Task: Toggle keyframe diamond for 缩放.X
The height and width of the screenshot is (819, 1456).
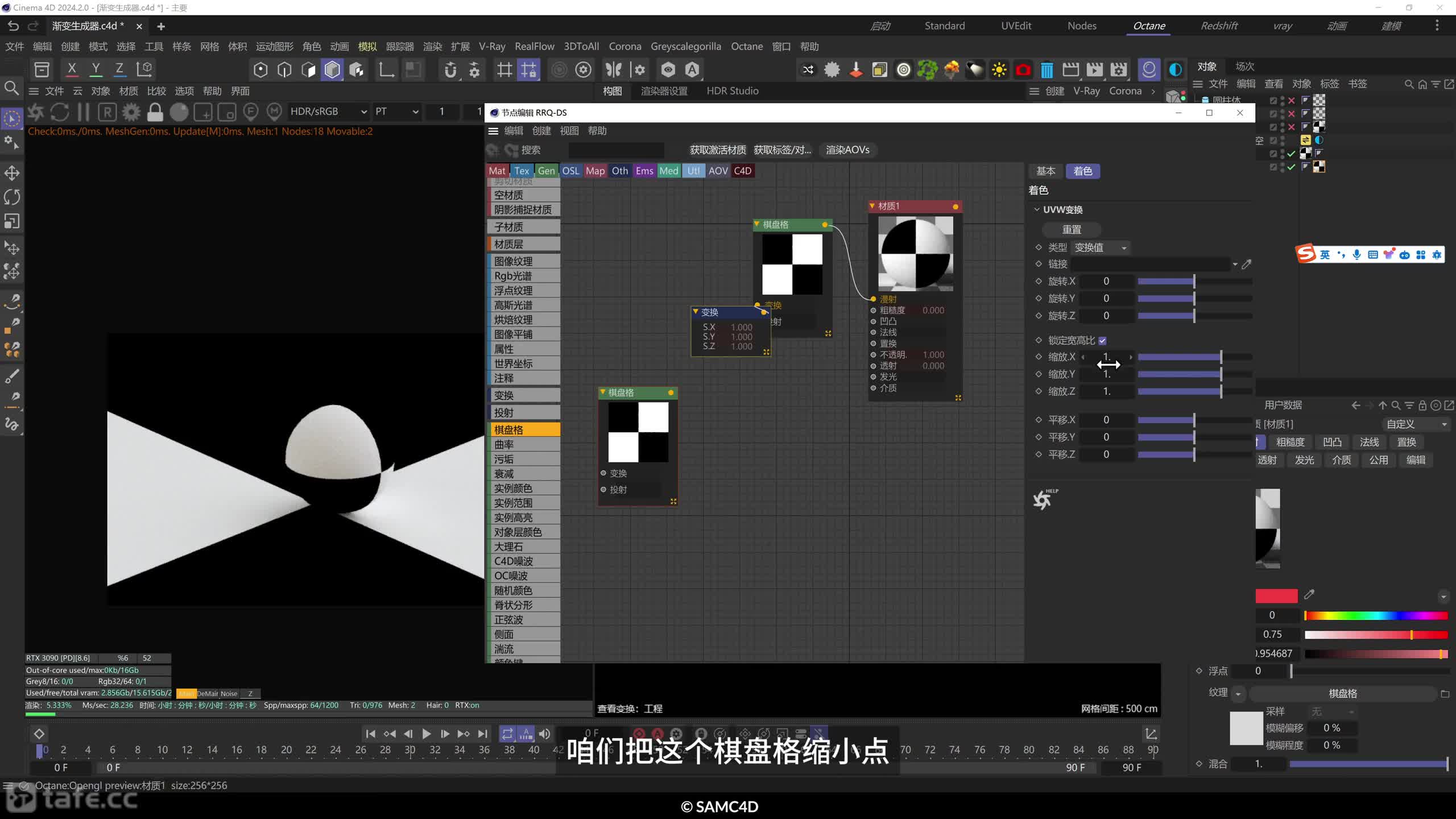Action: (1039, 357)
